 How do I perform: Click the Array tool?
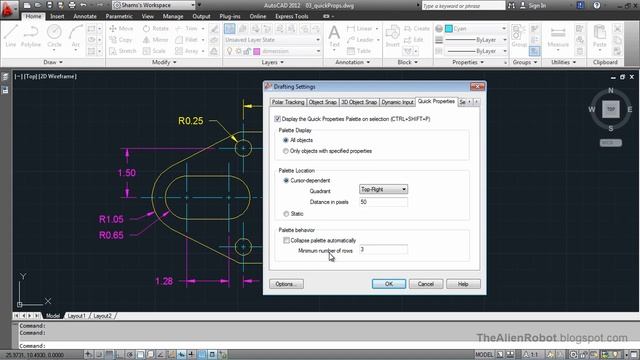[187, 51]
